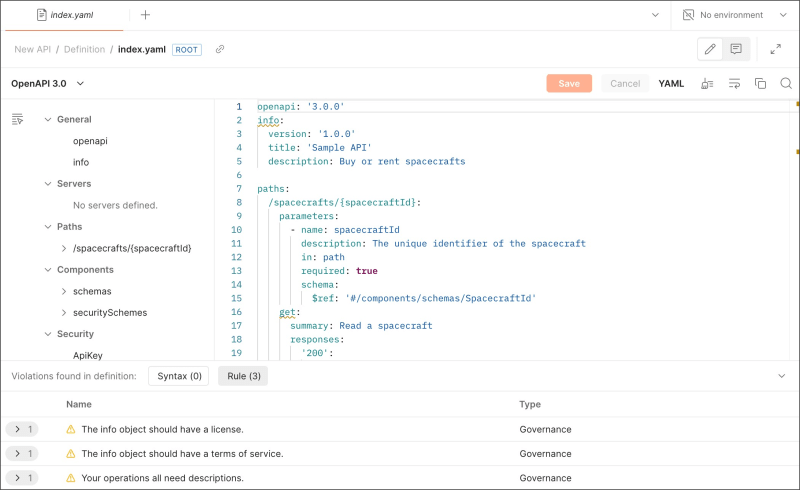The width and height of the screenshot is (800, 490).
Task: Click the get key on line 16
Action: (x=287, y=312)
